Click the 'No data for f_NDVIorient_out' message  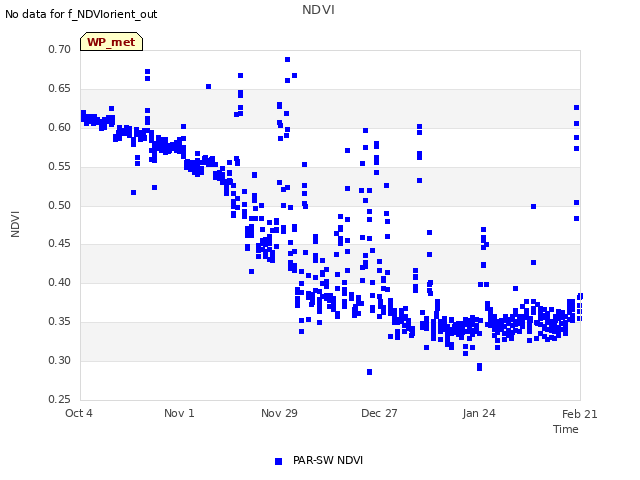pos(81,14)
